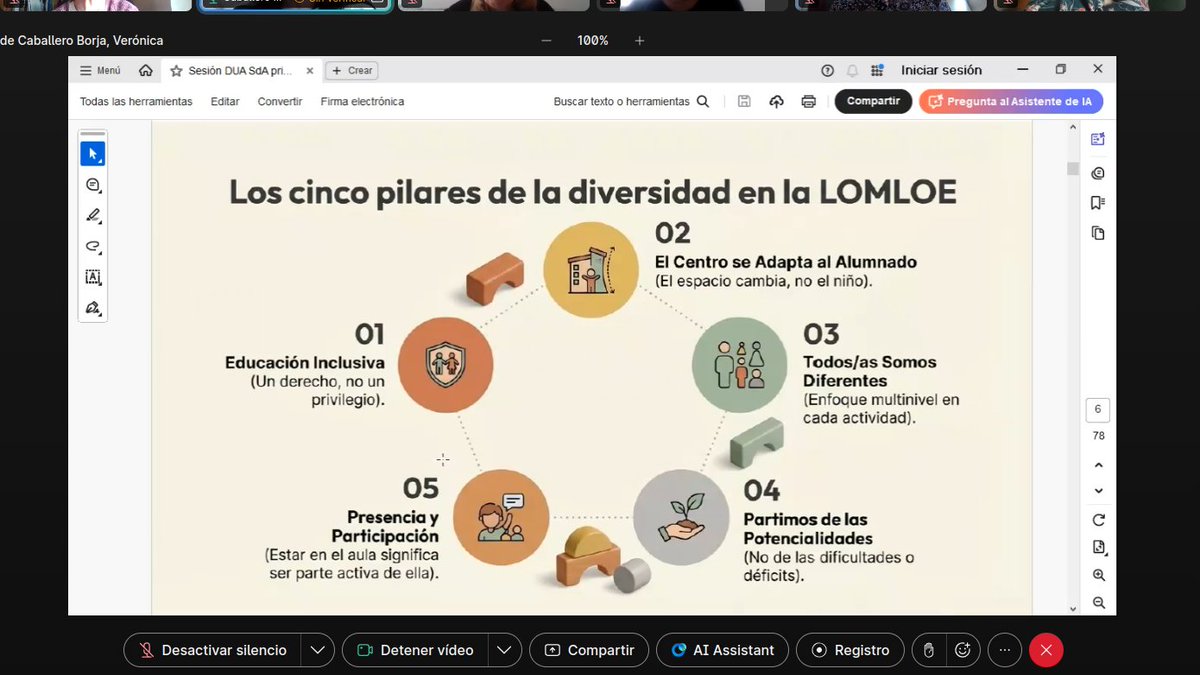This screenshot has width=1200, height=675.
Task: Choose the selection arrow tool in Acrobat
Action: (93, 154)
